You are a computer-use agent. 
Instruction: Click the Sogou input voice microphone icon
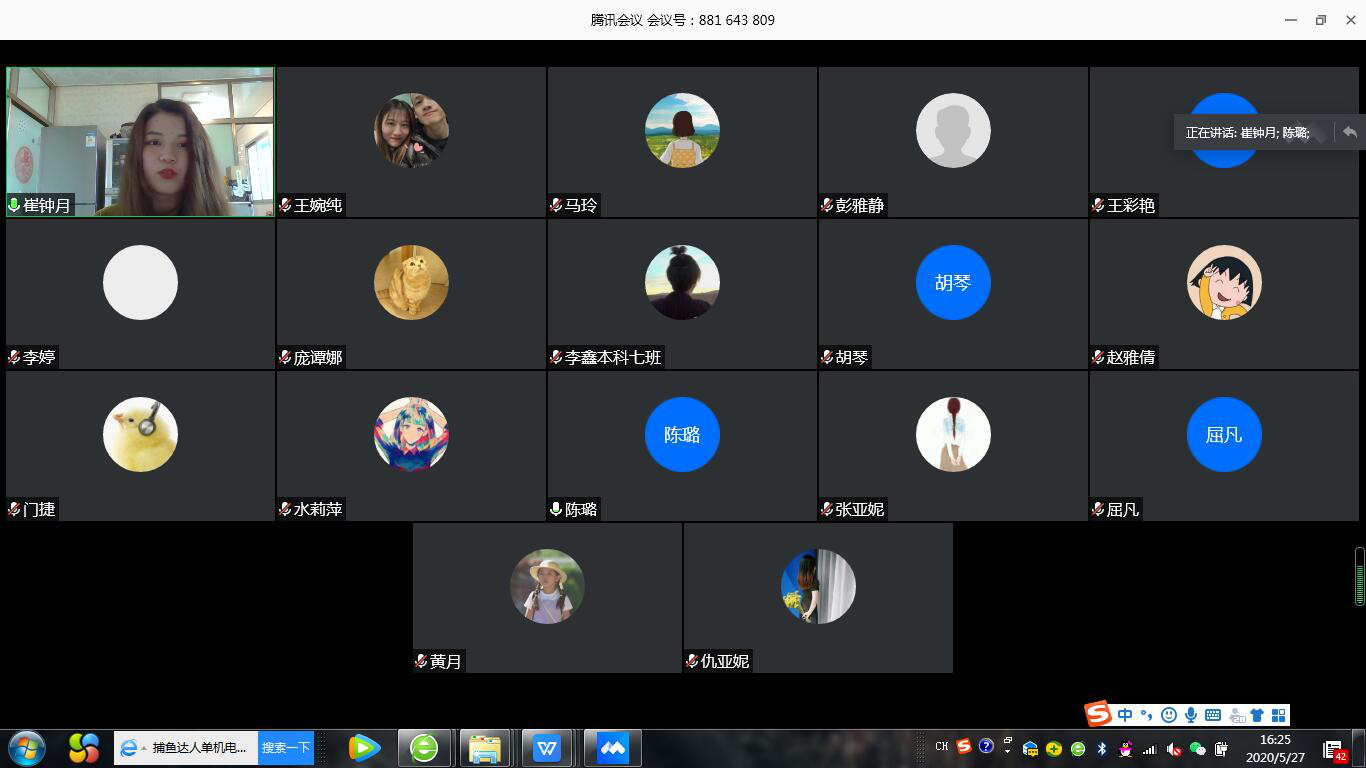coord(1191,715)
